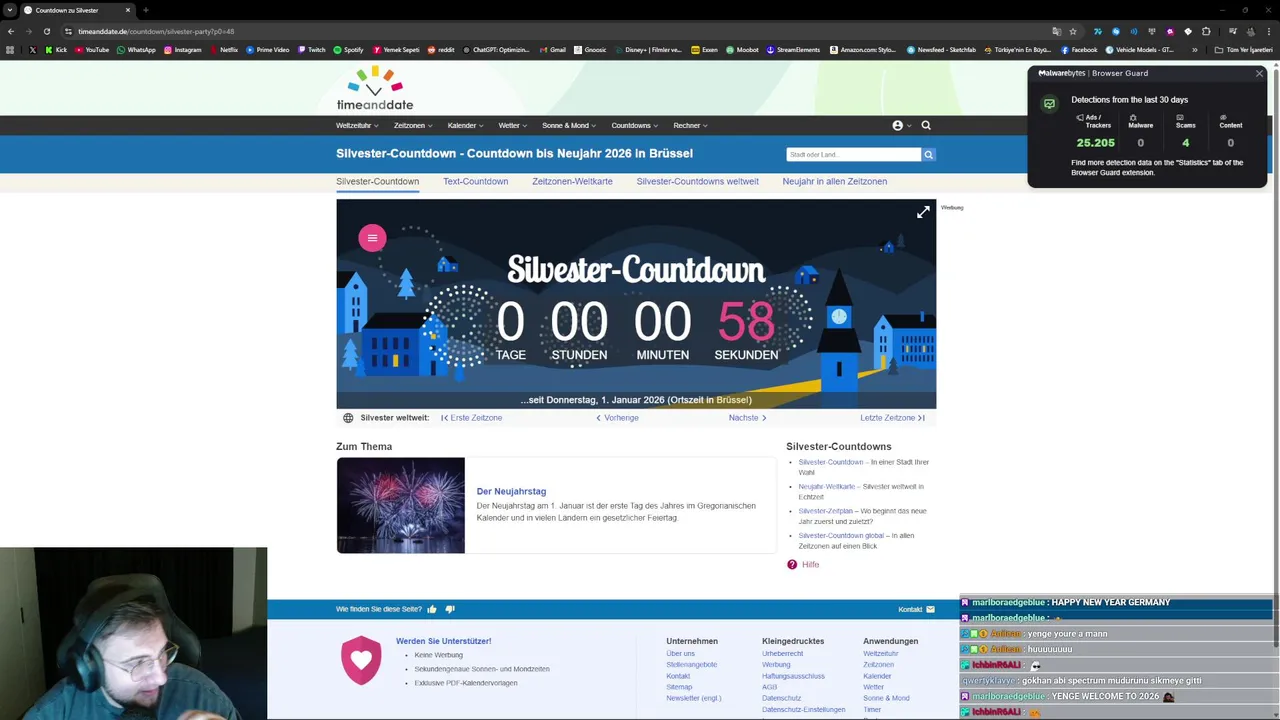Image resolution: width=1280 pixels, height=720 pixels.
Task: Bookmark this page with the star icon
Action: 1073,31
